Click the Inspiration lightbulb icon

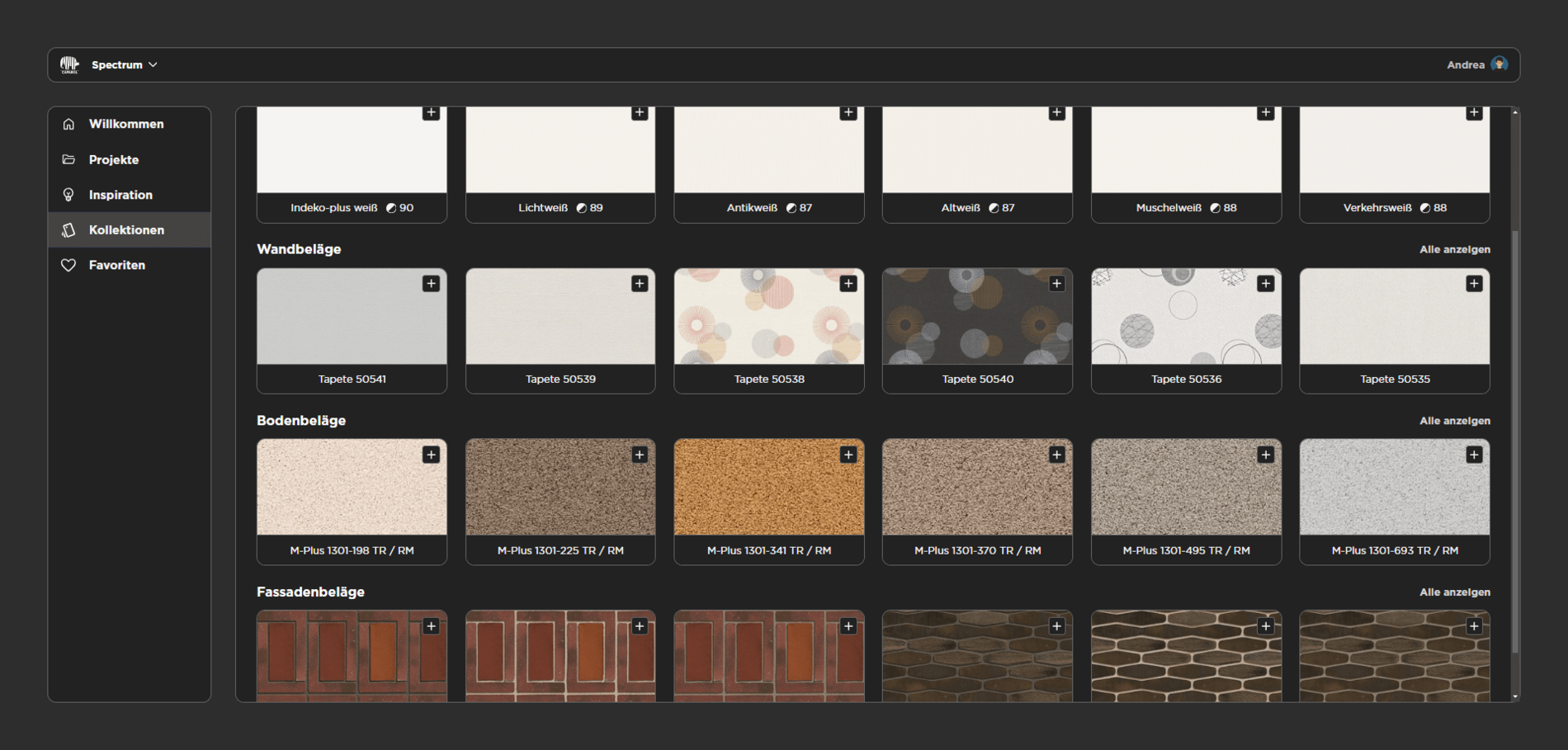68,195
